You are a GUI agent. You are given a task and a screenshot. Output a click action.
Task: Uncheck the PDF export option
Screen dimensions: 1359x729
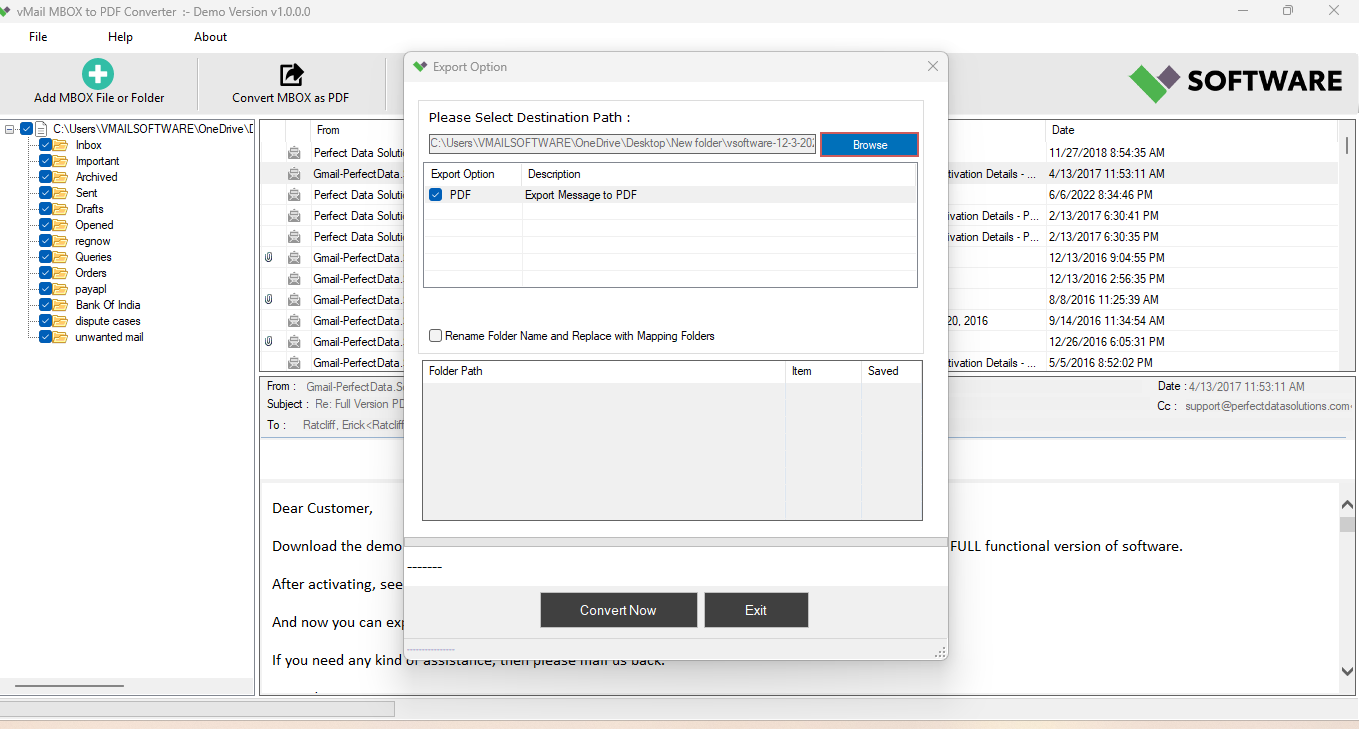435,194
